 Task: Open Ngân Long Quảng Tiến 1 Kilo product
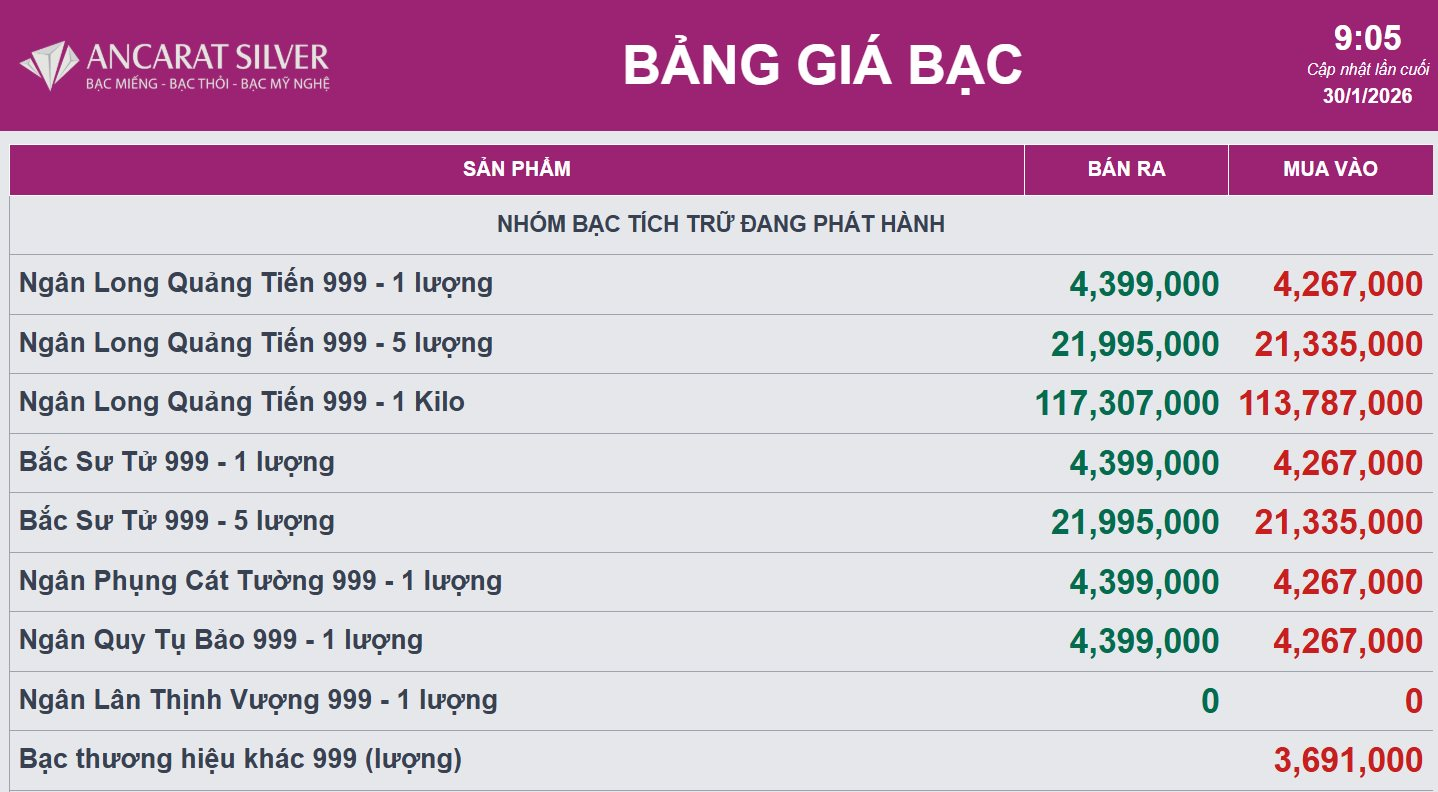242,402
